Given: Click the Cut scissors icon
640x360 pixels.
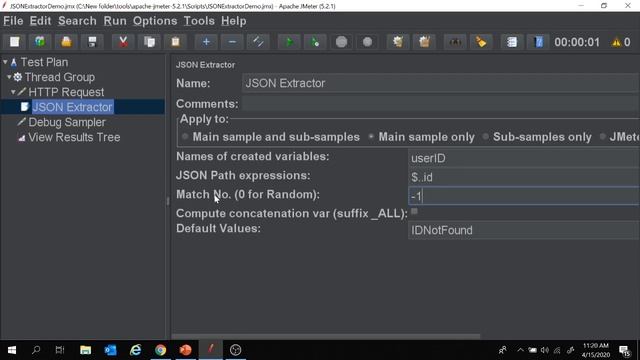Looking at the screenshot, I should click(x=123, y=42).
